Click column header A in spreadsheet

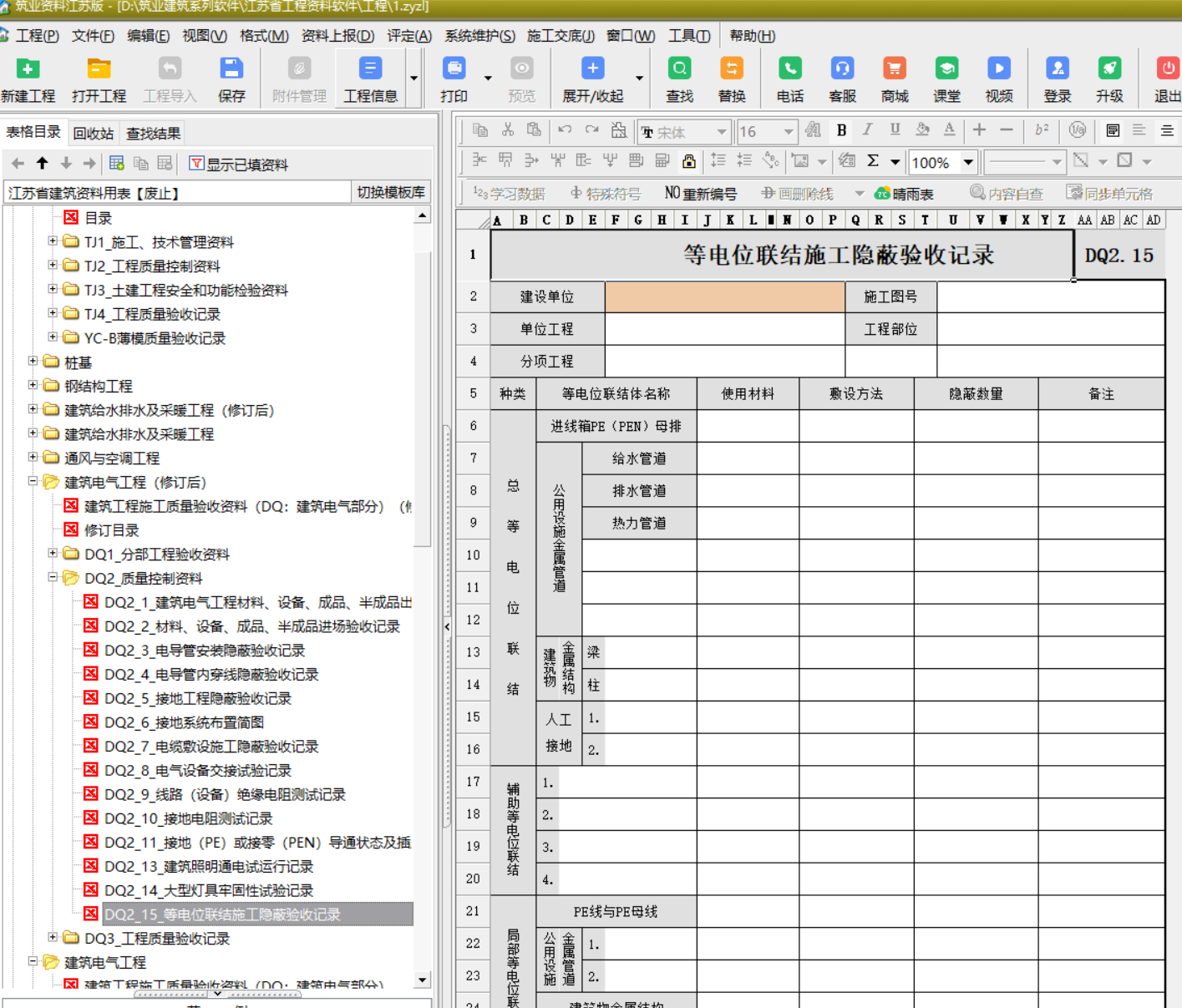[497, 220]
